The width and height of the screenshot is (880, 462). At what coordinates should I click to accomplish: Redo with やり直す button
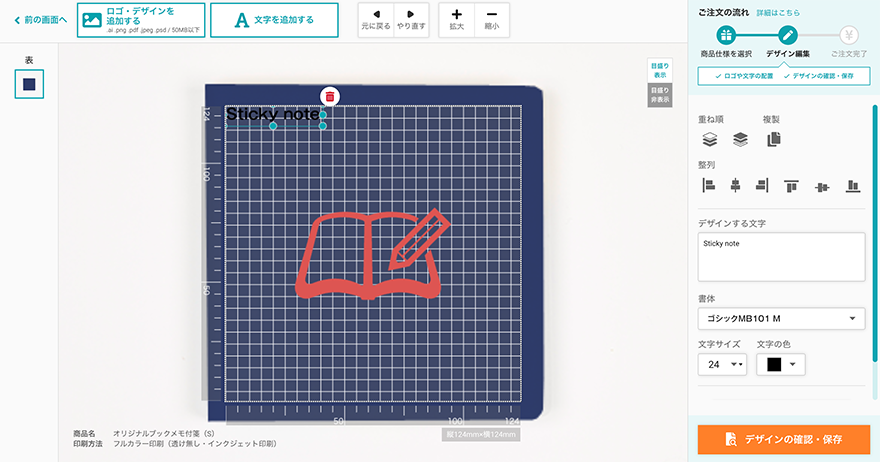[411, 20]
